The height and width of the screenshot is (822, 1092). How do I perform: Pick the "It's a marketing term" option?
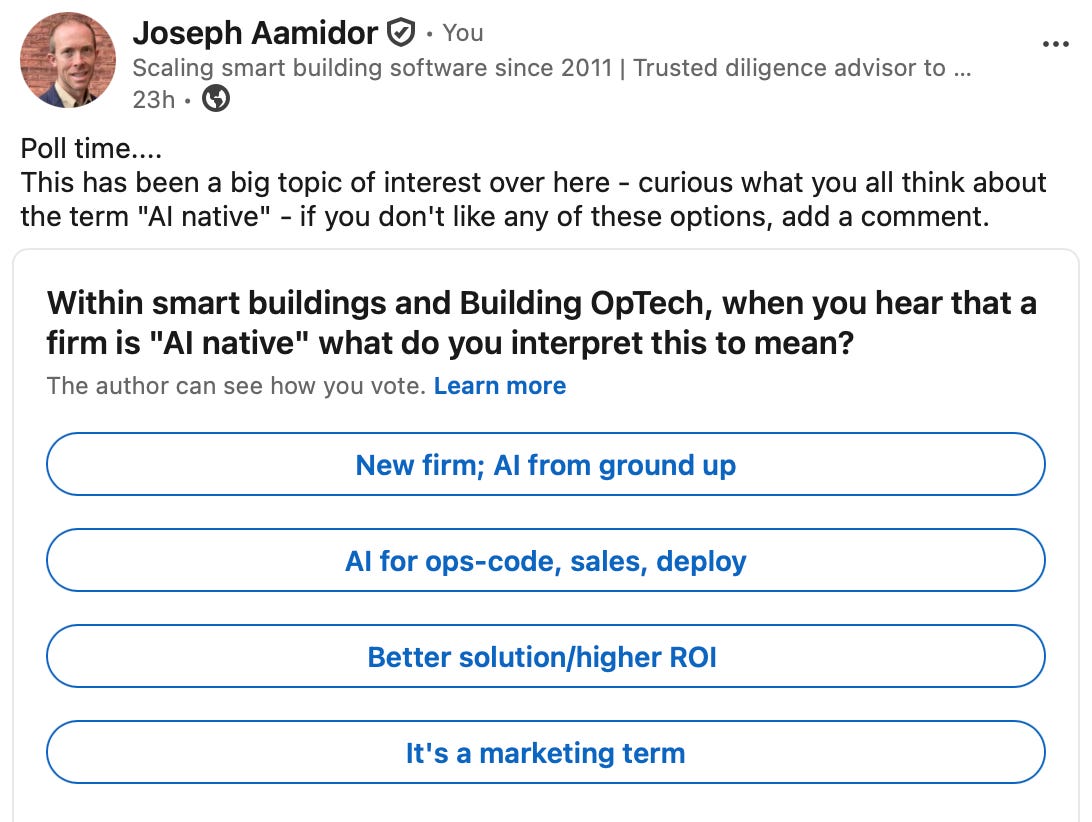pos(545,752)
